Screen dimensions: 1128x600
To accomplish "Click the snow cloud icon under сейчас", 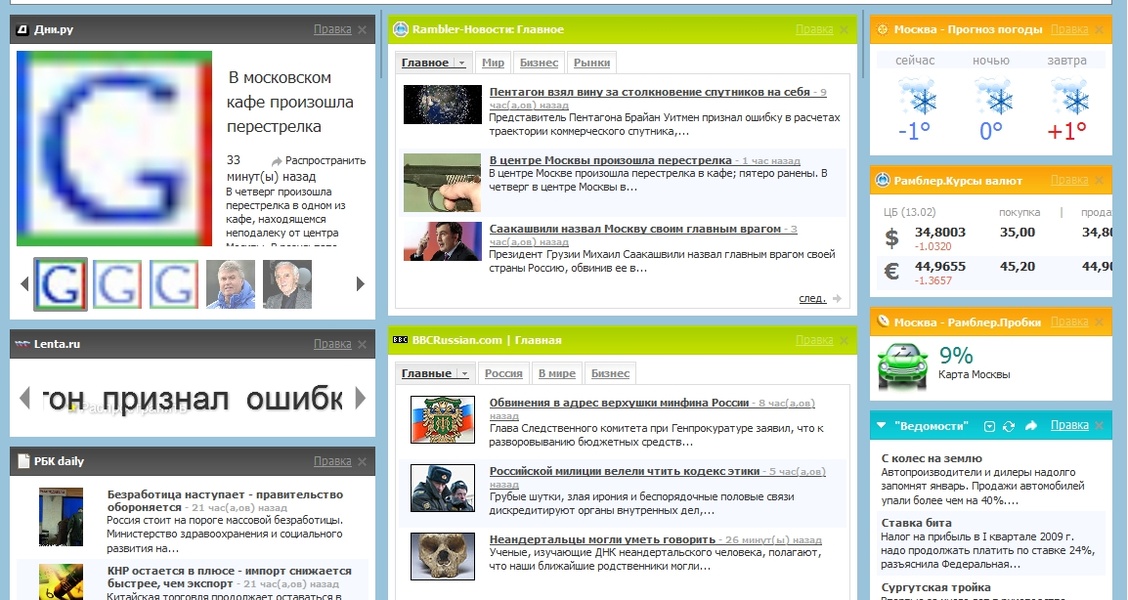I will [x=916, y=96].
